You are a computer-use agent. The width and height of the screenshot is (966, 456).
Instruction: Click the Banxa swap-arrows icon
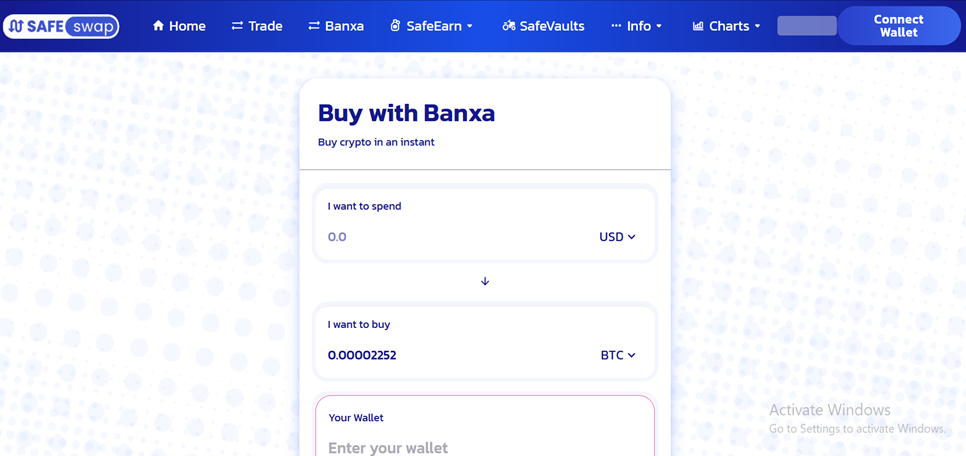pyautogui.click(x=314, y=26)
